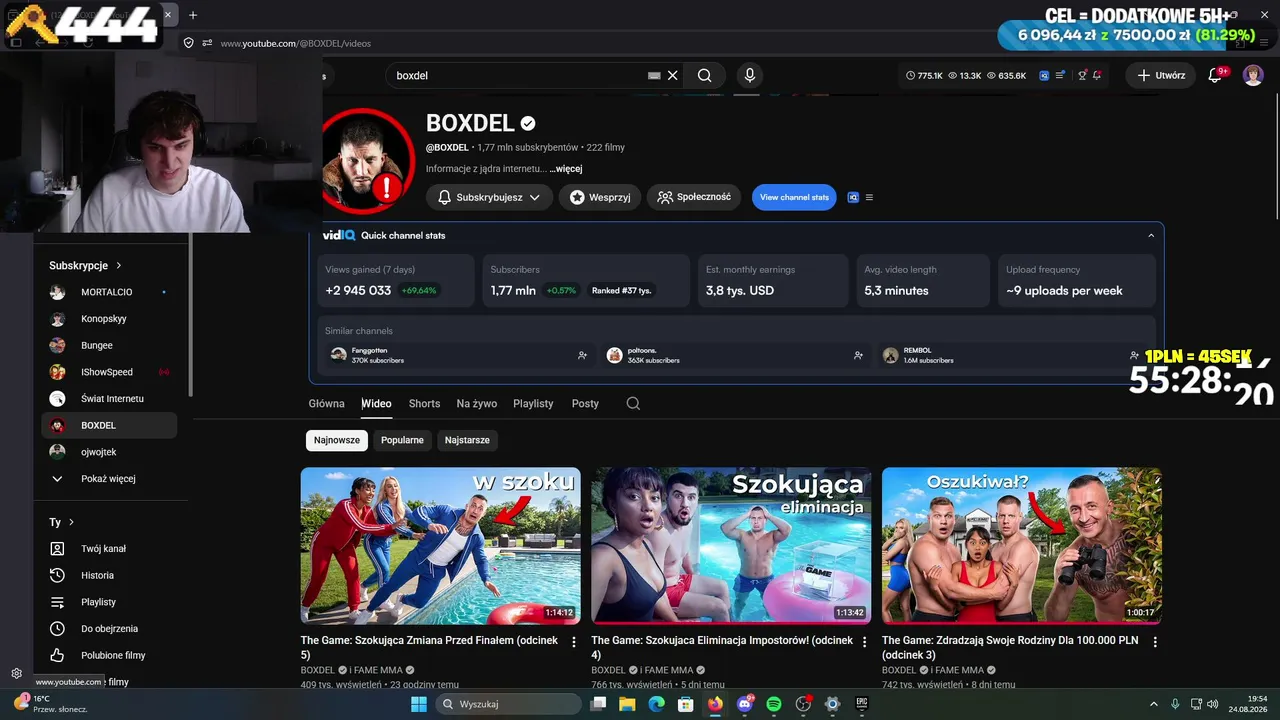The height and width of the screenshot is (720, 1280).
Task: Click the vidIQ icon beside channel stats
Action: click(853, 197)
